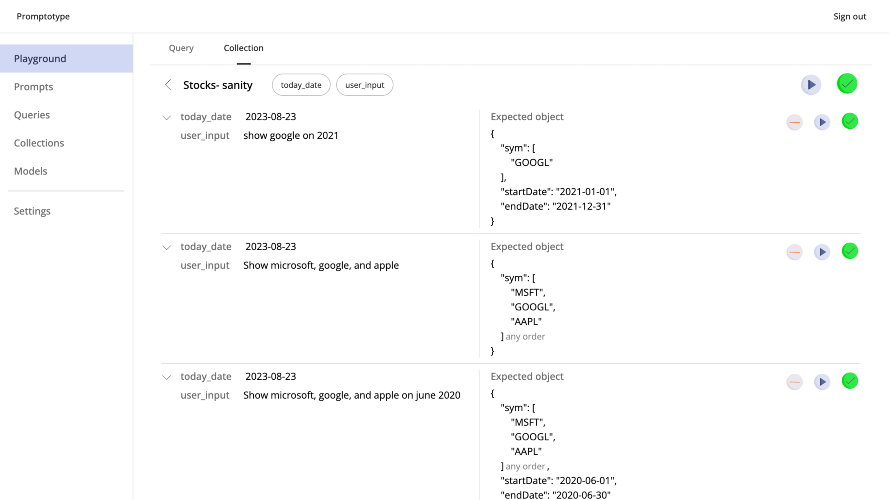Click the endDate "2021-12-31" value
Viewport: 889px width, 500px height.
(581, 206)
